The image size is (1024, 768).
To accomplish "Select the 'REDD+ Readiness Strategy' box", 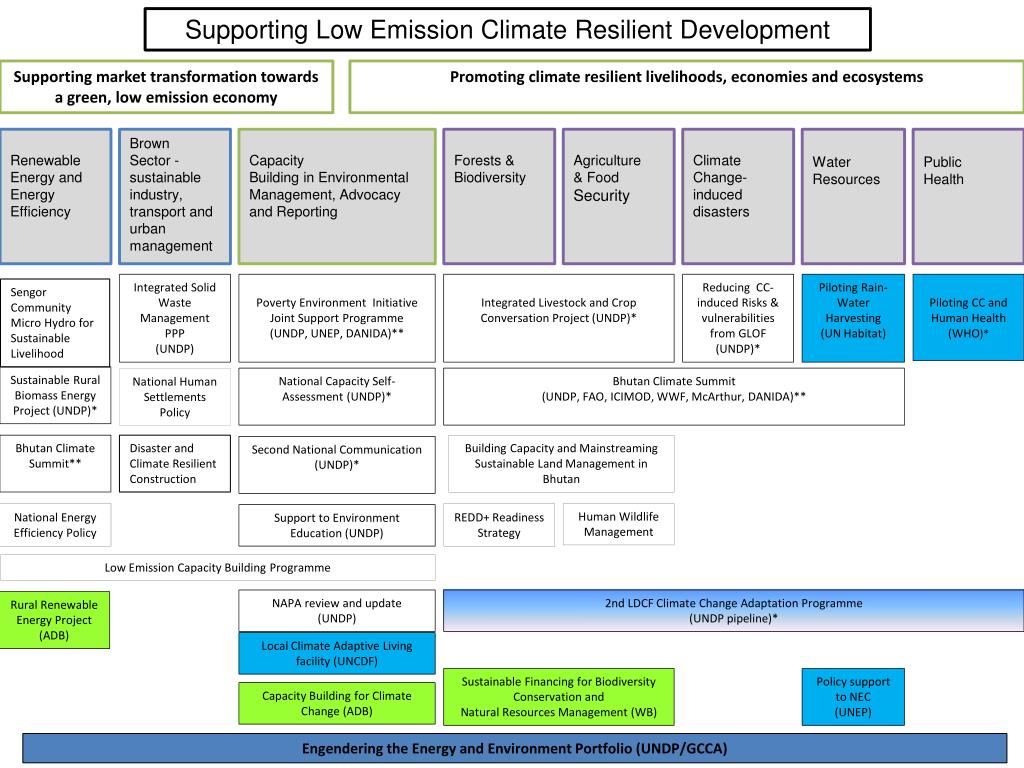I will click(499, 525).
